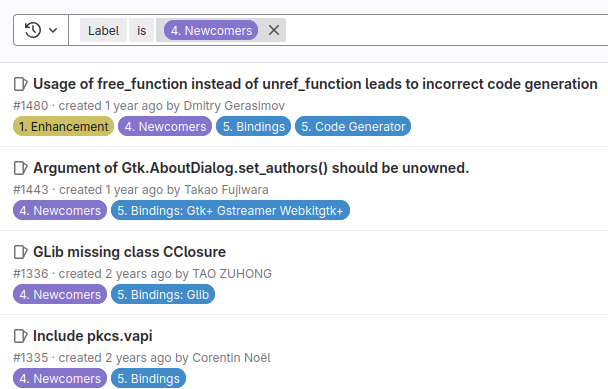
Task: Click the issue icon beside Include pkcs.vapi
Action: 21,336
